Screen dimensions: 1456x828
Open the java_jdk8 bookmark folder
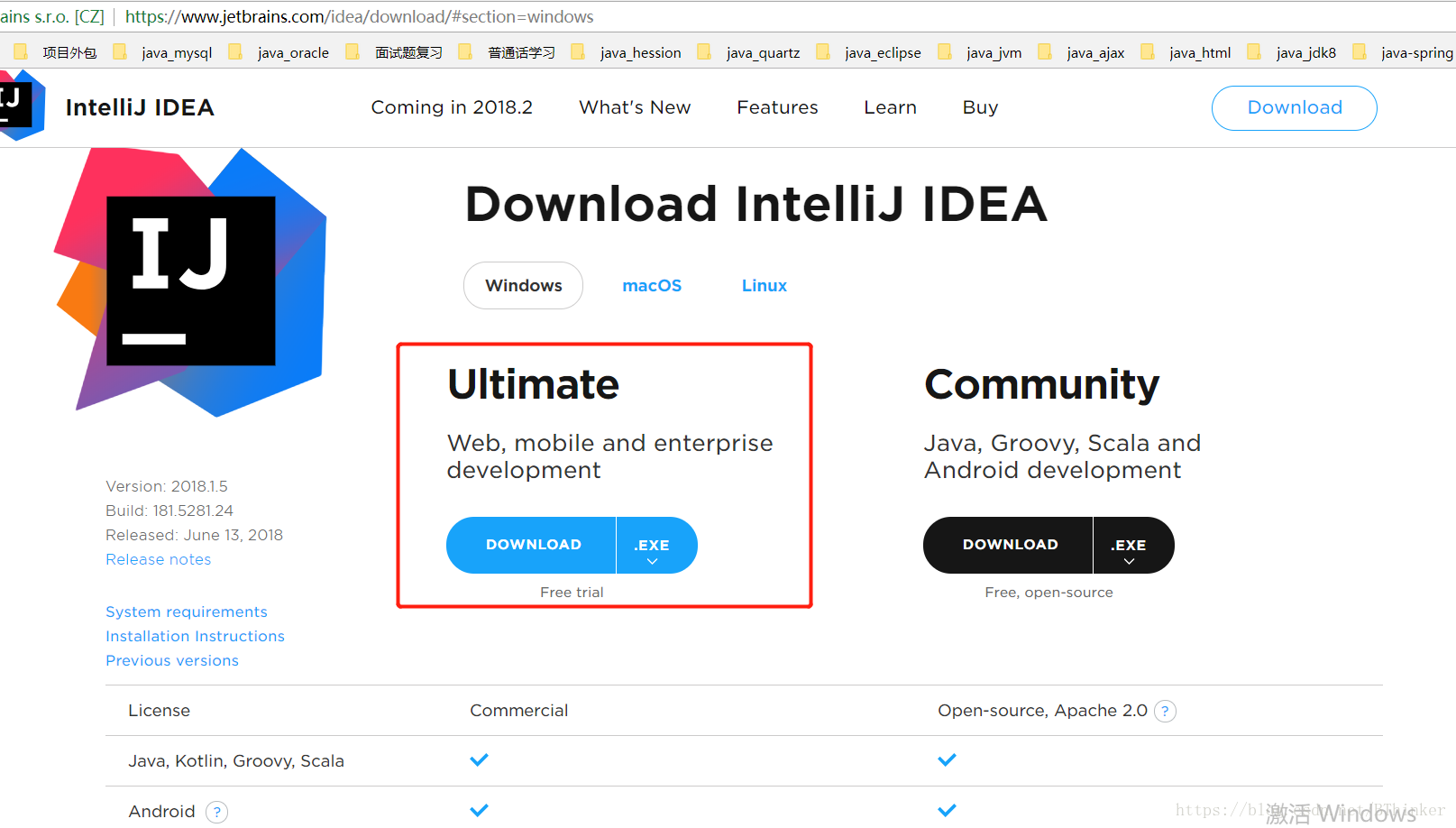pyautogui.click(x=1293, y=52)
